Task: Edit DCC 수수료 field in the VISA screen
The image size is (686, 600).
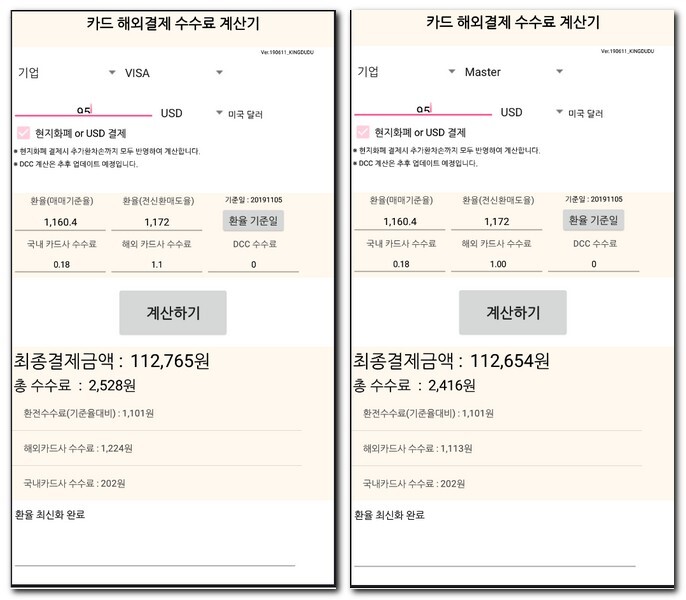Action: point(253,264)
